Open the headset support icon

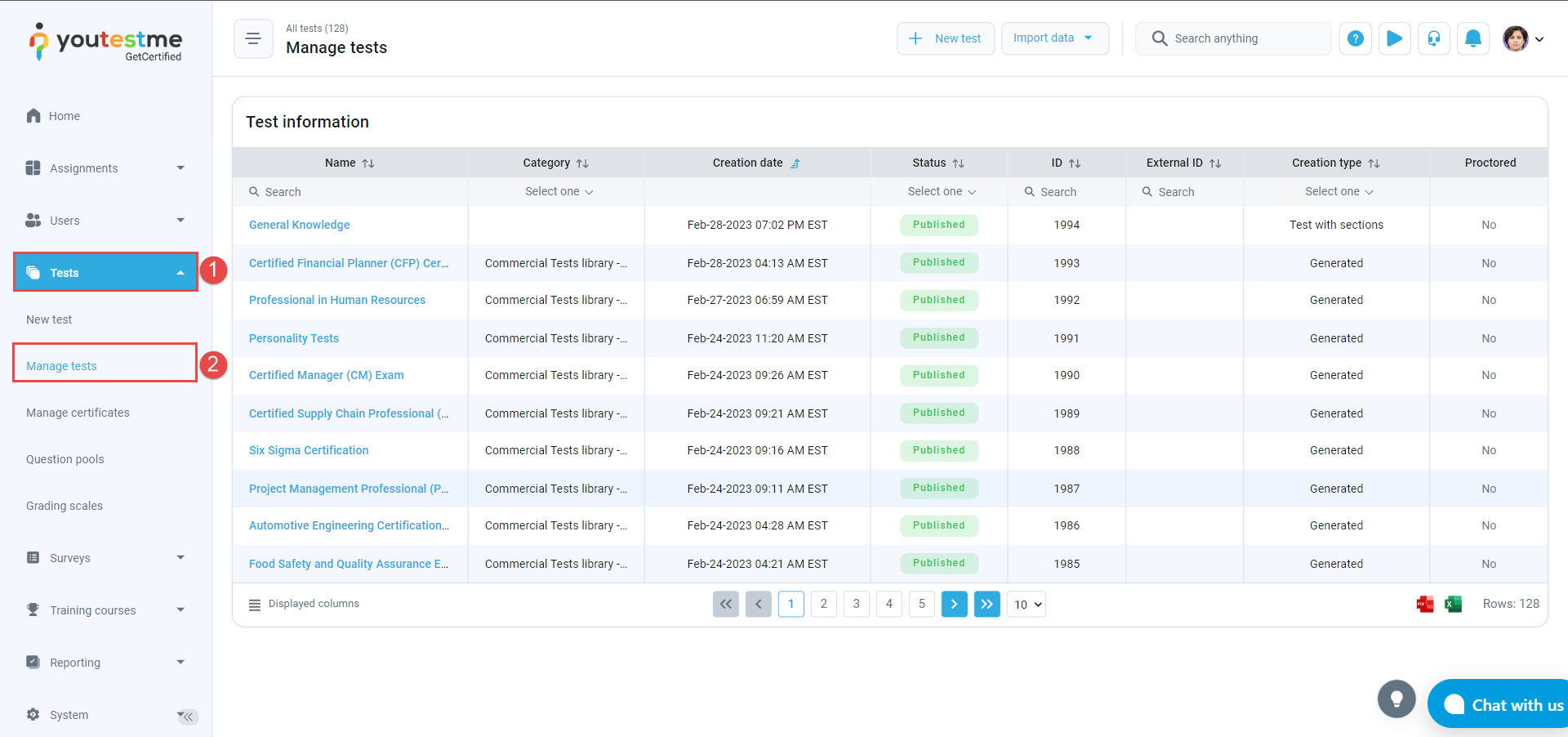click(1433, 38)
